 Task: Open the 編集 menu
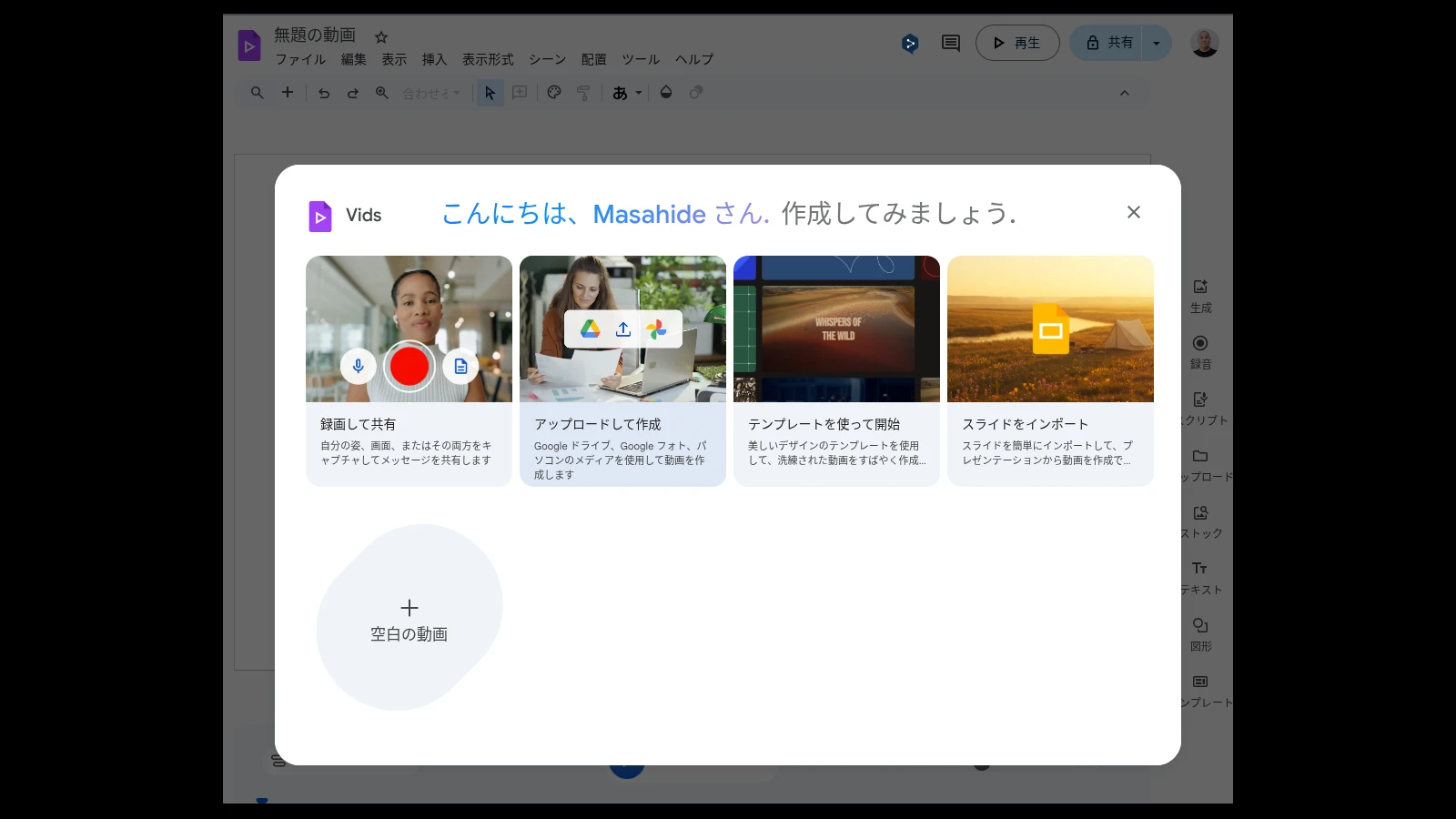pyautogui.click(x=354, y=59)
